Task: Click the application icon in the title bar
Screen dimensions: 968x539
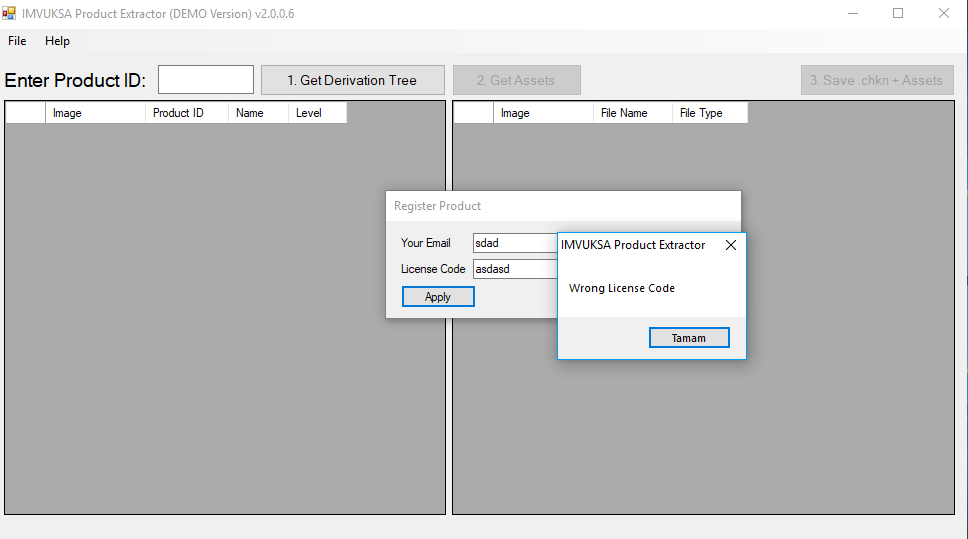Action: (x=9, y=13)
